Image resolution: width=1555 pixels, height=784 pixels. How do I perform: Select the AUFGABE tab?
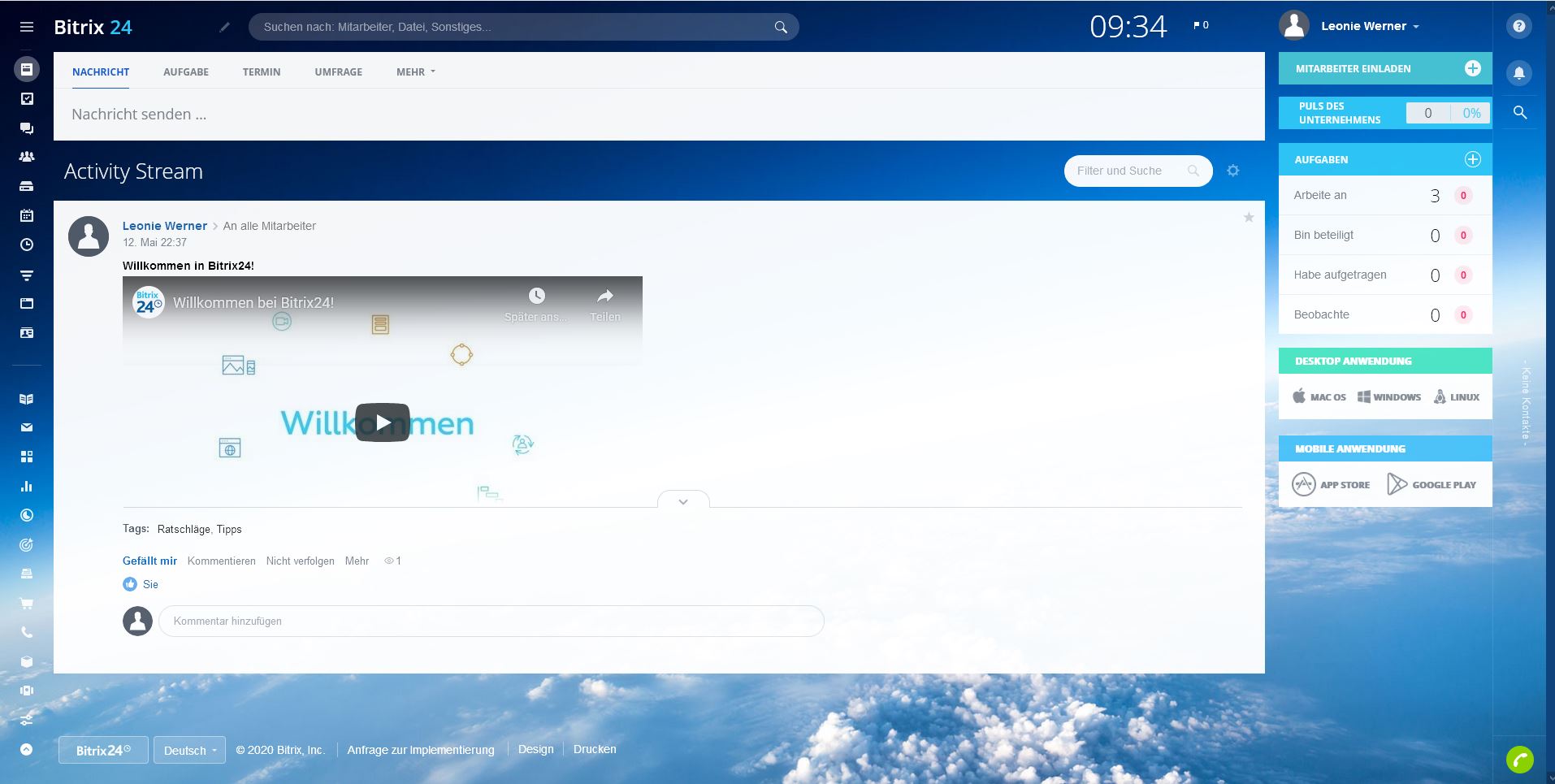point(186,71)
